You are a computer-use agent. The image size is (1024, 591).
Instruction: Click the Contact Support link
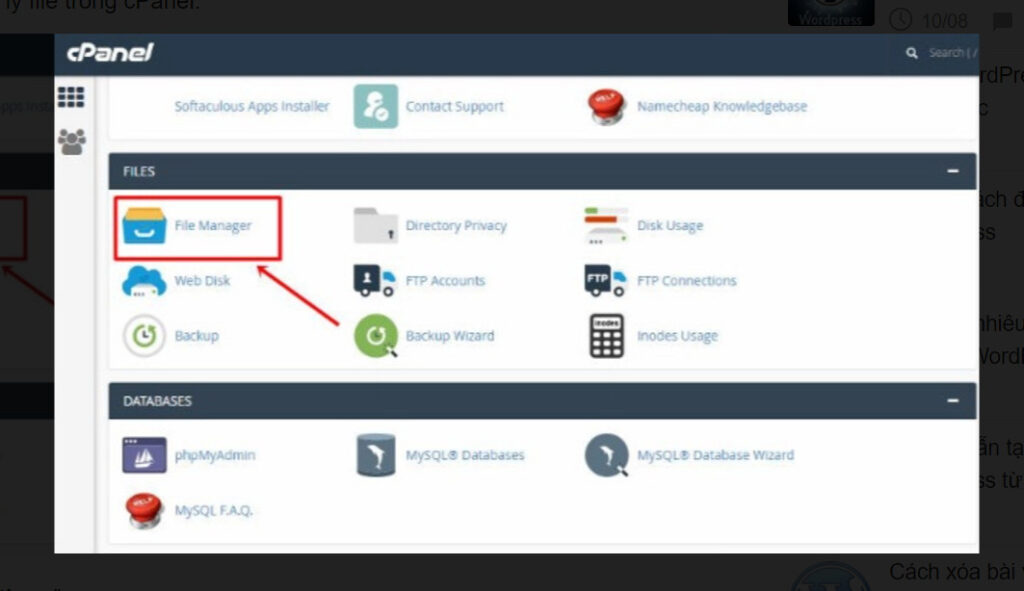tap(454, 106)
